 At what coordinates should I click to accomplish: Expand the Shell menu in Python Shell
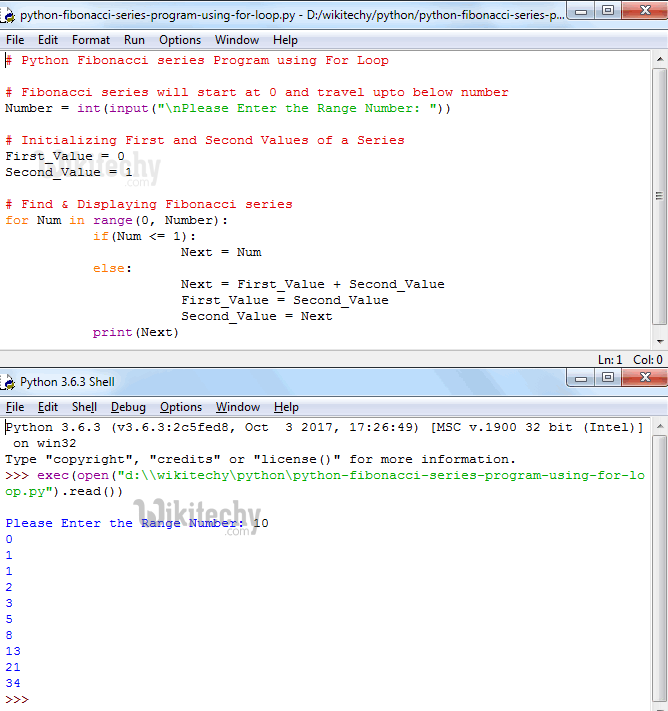pyautogui.click(x=84, y=407)
